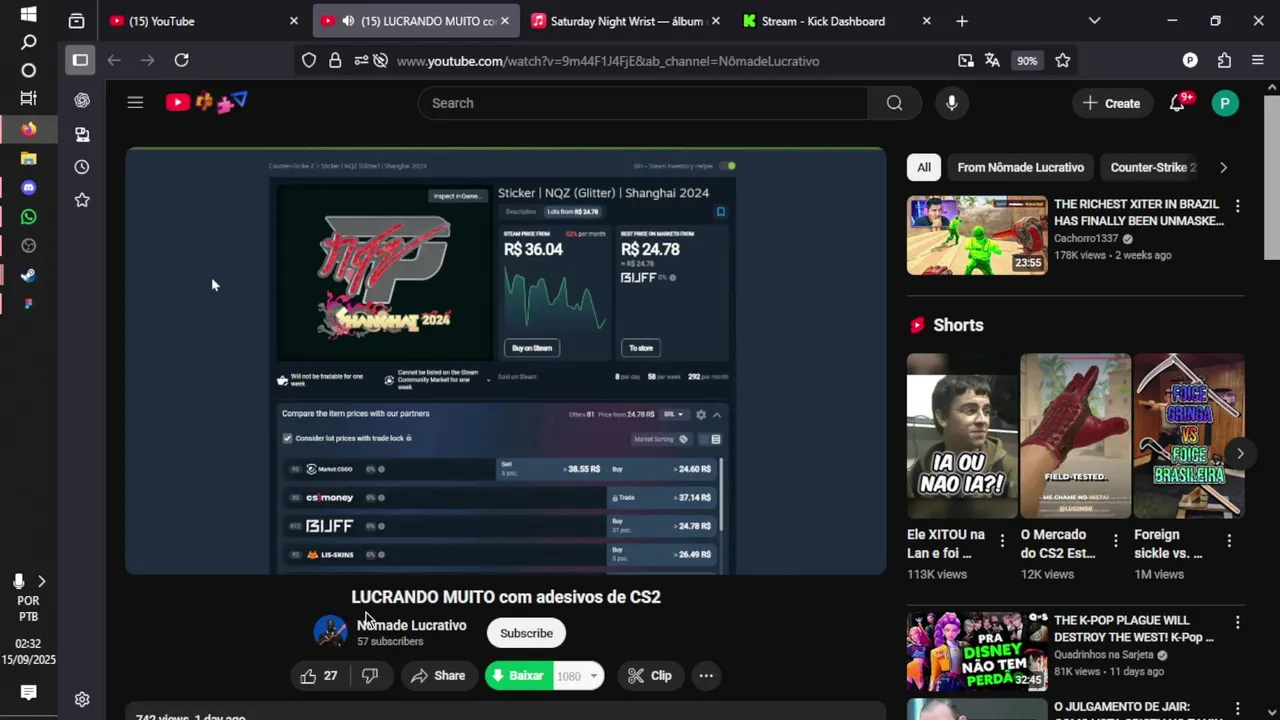The height and width of the screenshot is (720, 1280).
Task: Click the Create button
Action: pyautogui.click(x=1111, y=103)
